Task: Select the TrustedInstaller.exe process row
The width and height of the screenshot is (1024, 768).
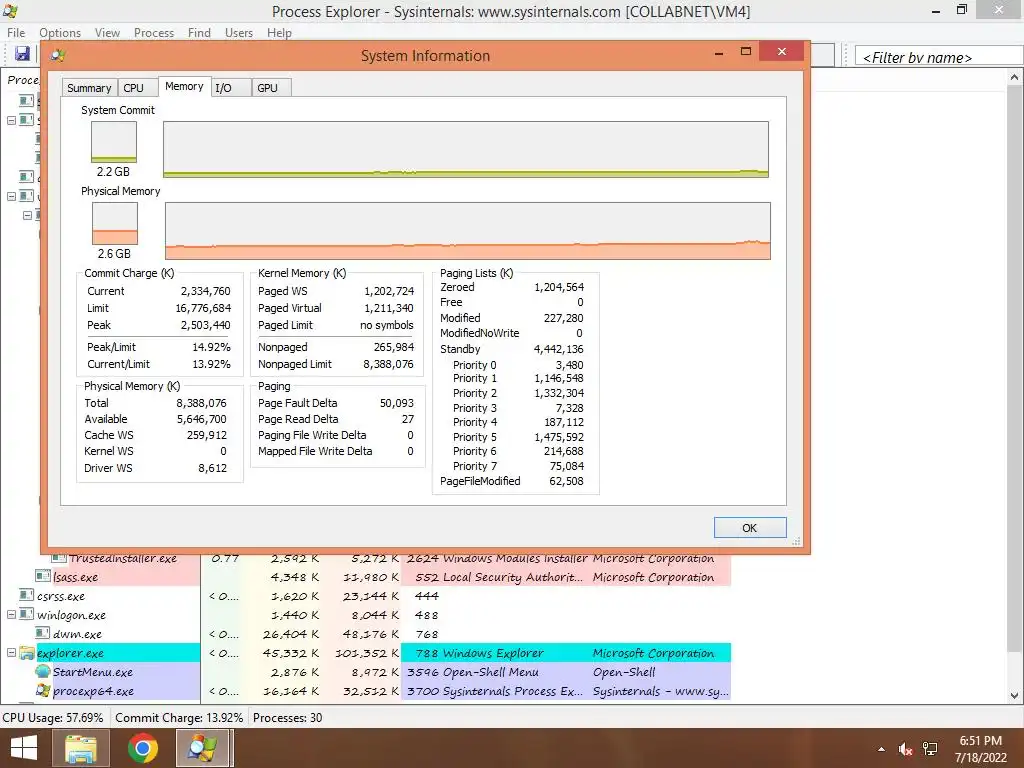Action: [x=366, y=558]
